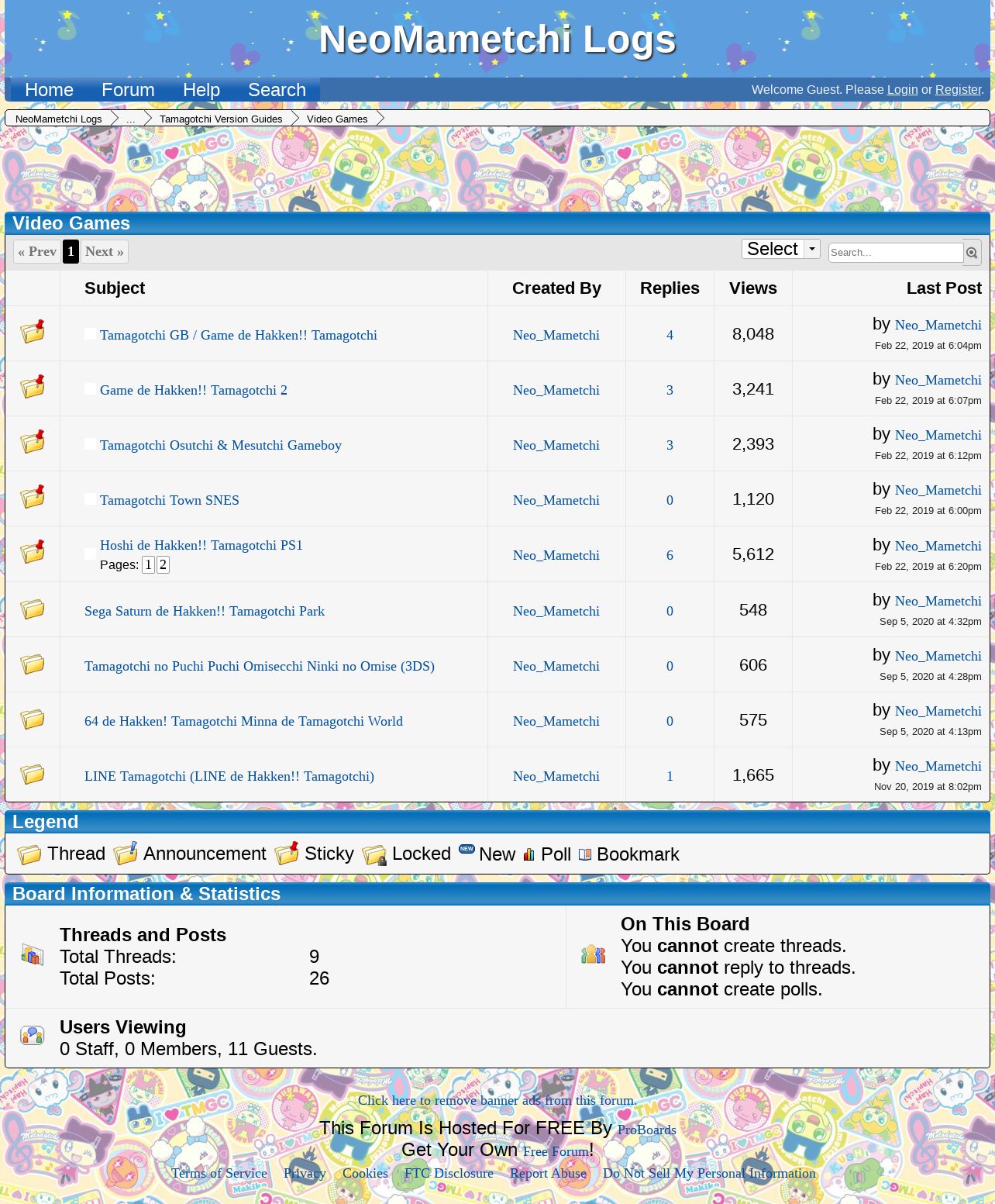This screenshot has width=995, height=1204.
Task: Open the Forum menu item
Action: (x=128, y=90)
